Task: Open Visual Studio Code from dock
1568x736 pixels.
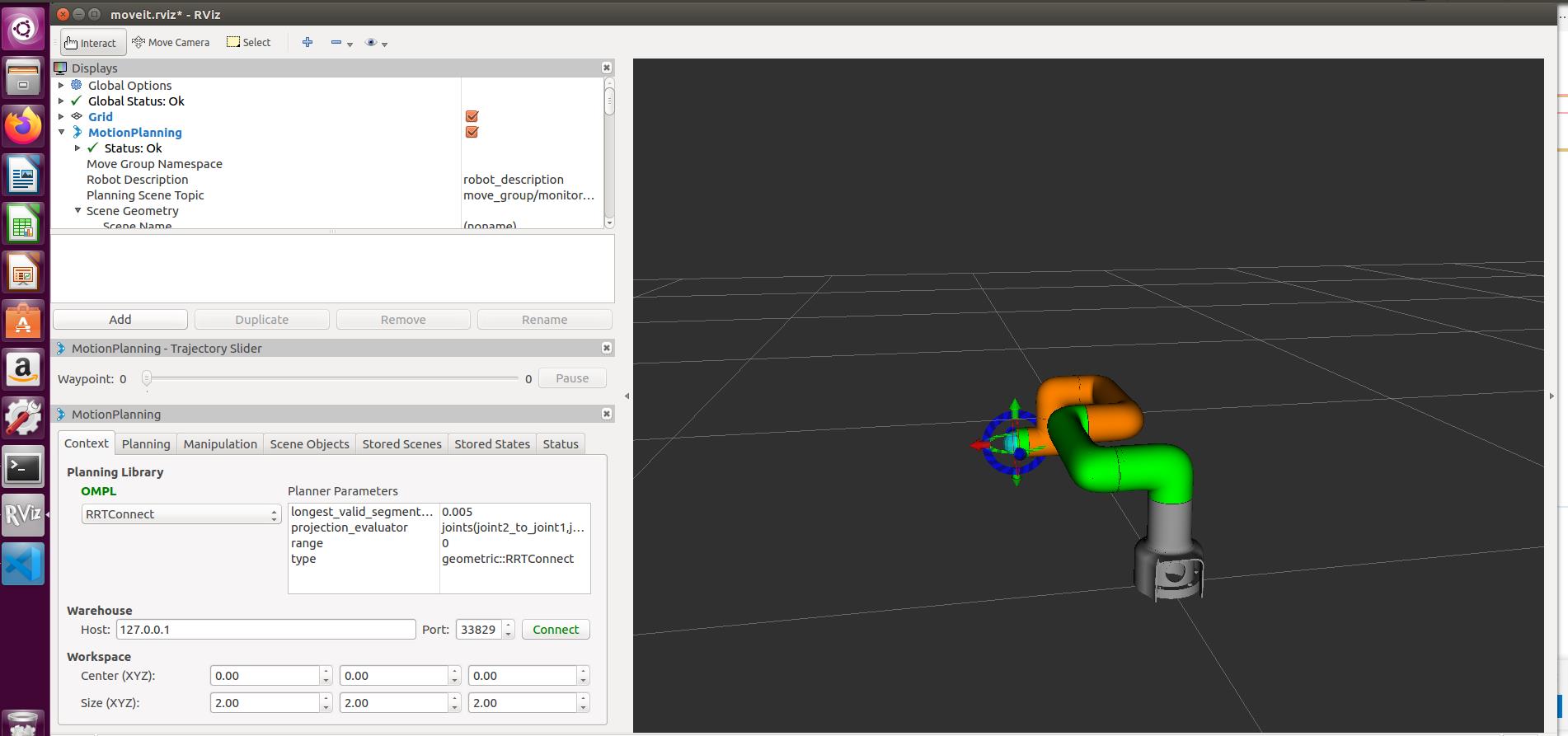Action: click(23, 565)
